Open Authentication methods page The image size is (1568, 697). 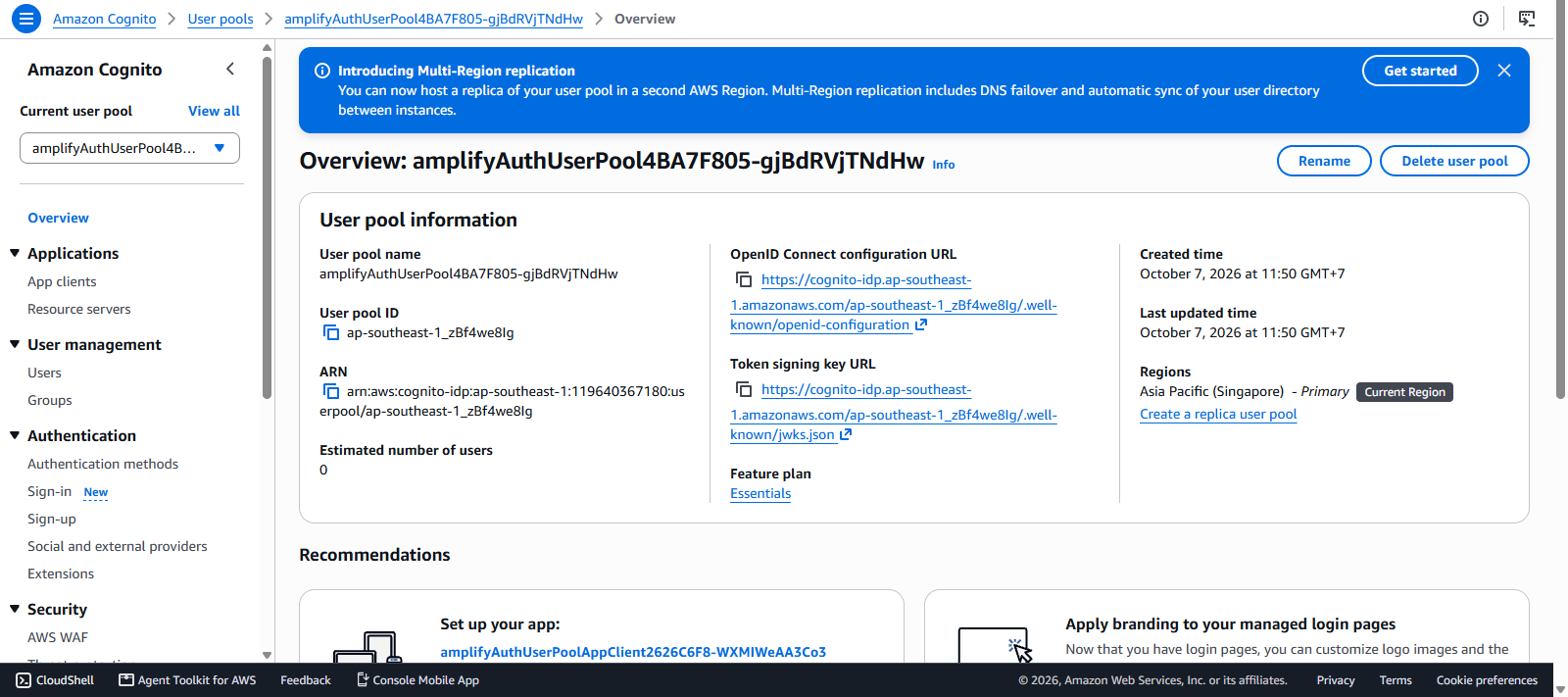pos(103,464)
